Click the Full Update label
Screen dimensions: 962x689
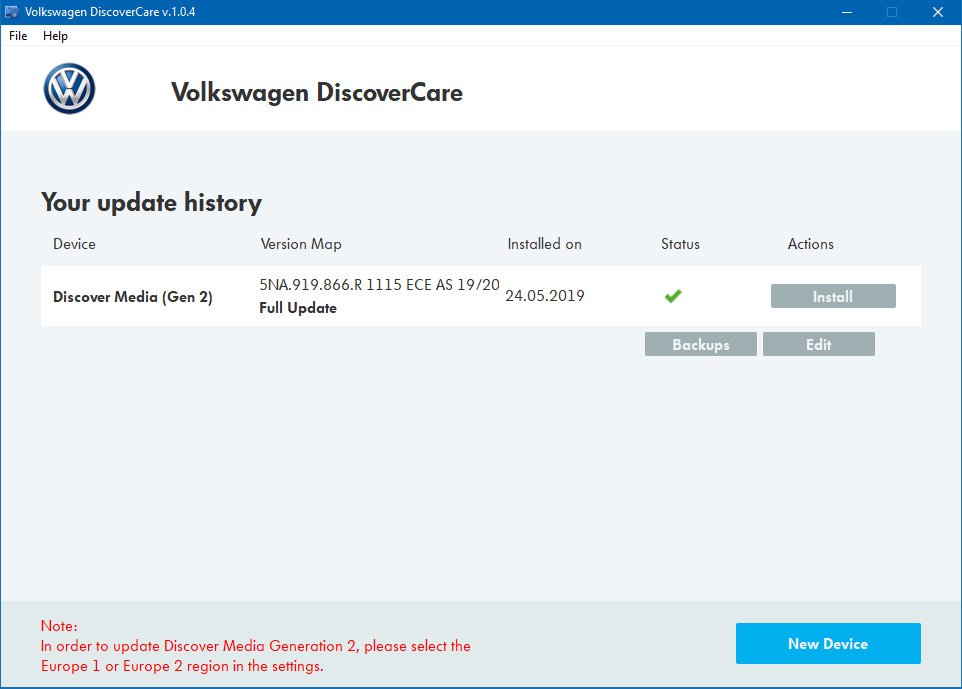pyautogui.click(x=298, y=308)
